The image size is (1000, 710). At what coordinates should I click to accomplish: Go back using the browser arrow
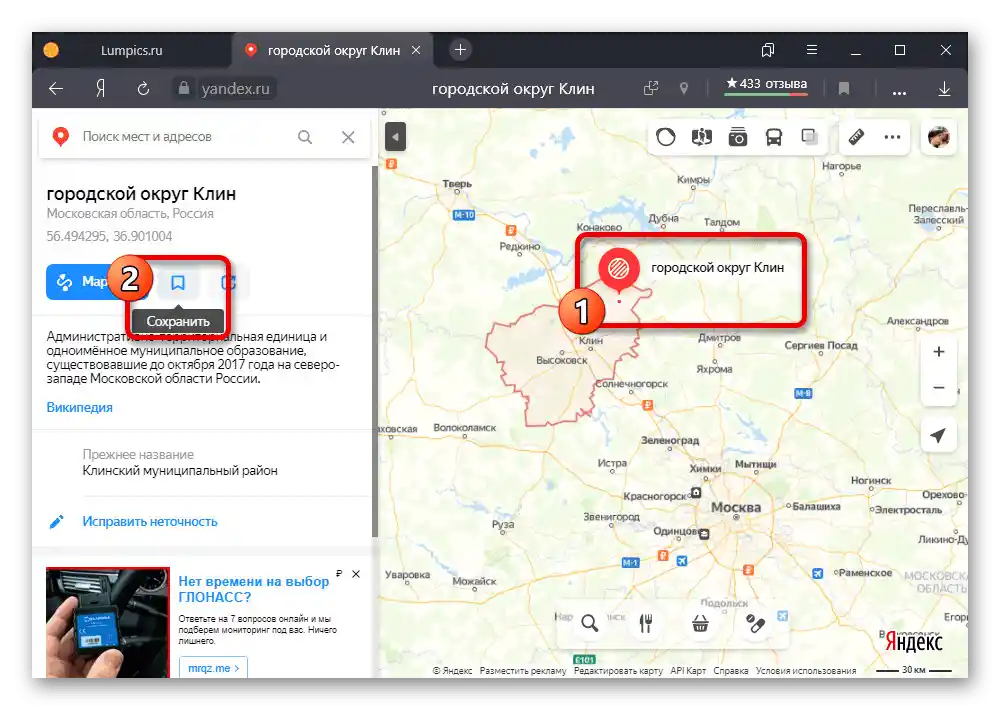pos(56,89)
